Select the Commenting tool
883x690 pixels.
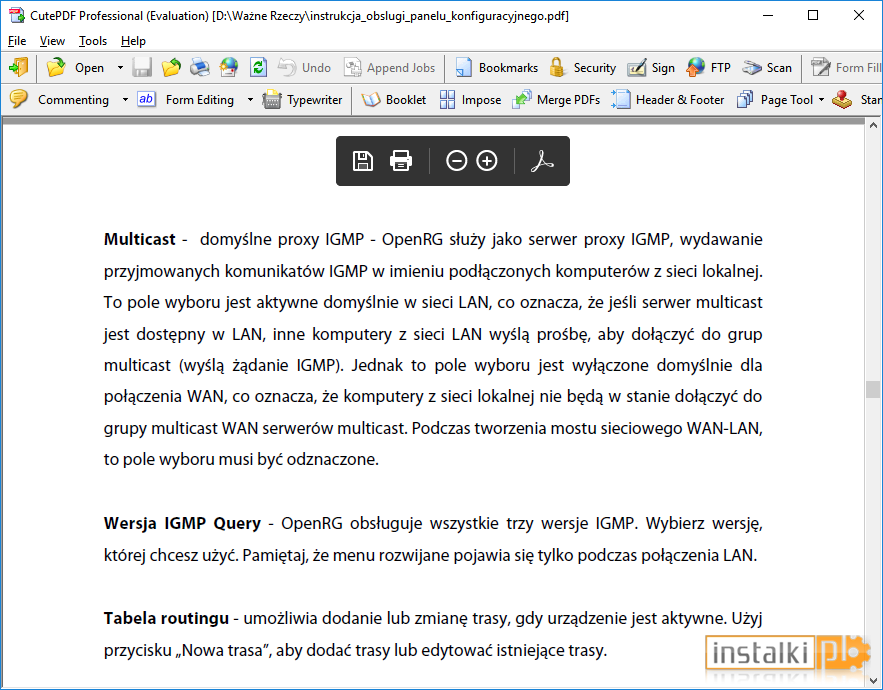click(x=59, y=100)
